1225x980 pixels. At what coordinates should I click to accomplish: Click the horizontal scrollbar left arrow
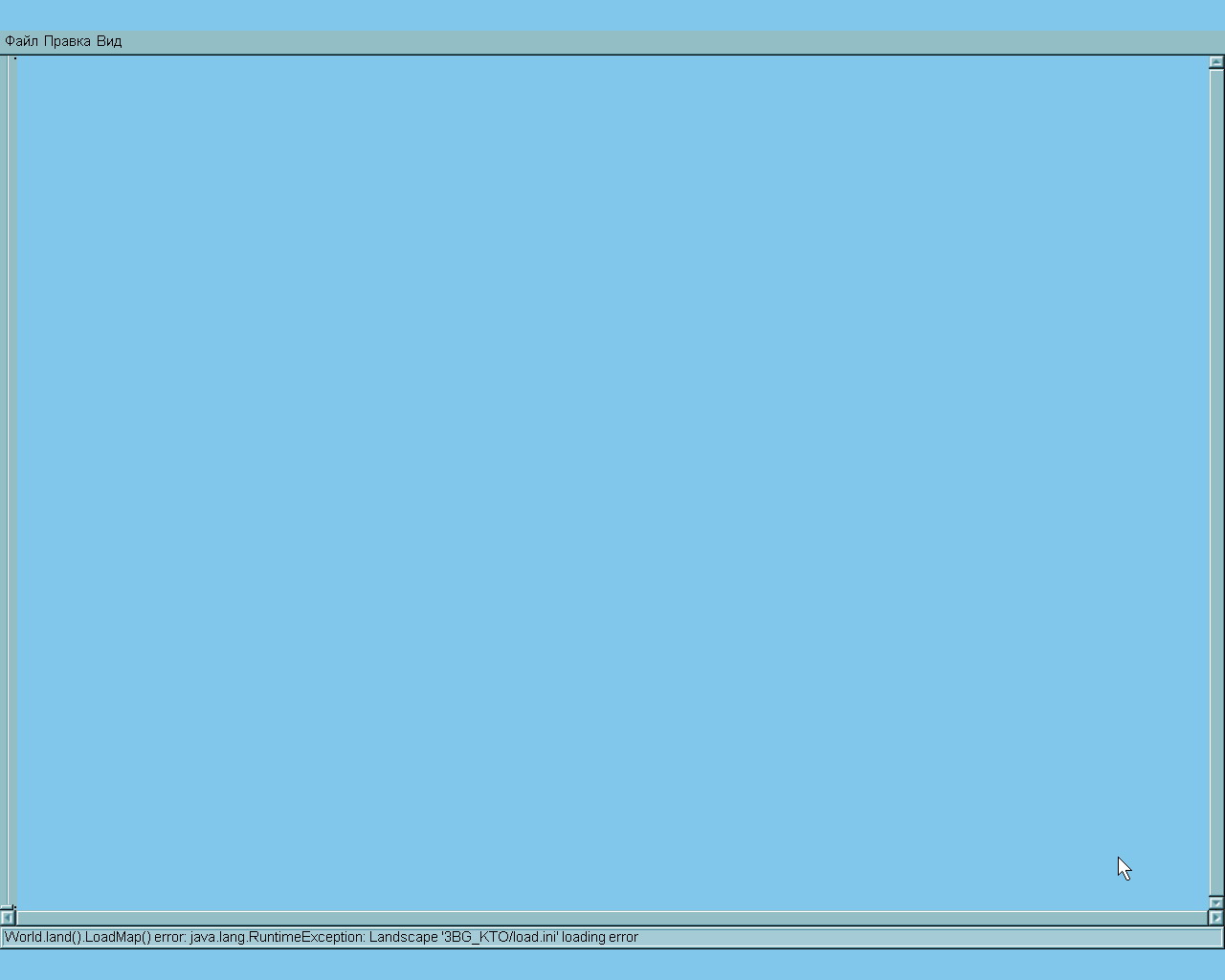point(8,917)
